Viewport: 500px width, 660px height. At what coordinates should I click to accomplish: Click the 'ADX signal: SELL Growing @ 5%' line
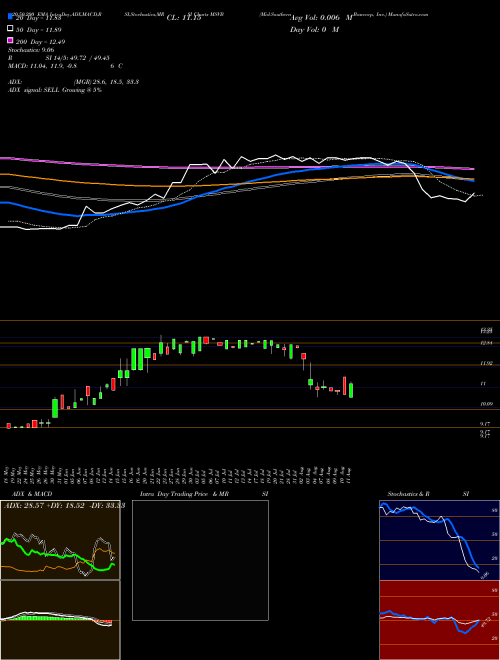[55, 90]
